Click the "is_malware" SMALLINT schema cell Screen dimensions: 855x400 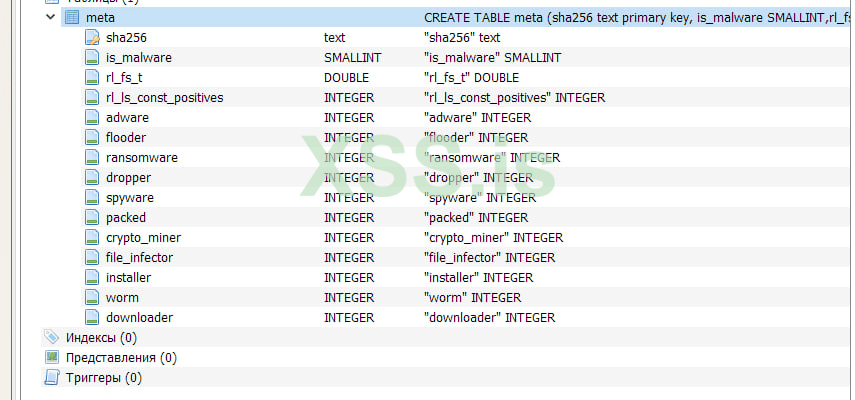pyautogui.click(x=492, y=58)
